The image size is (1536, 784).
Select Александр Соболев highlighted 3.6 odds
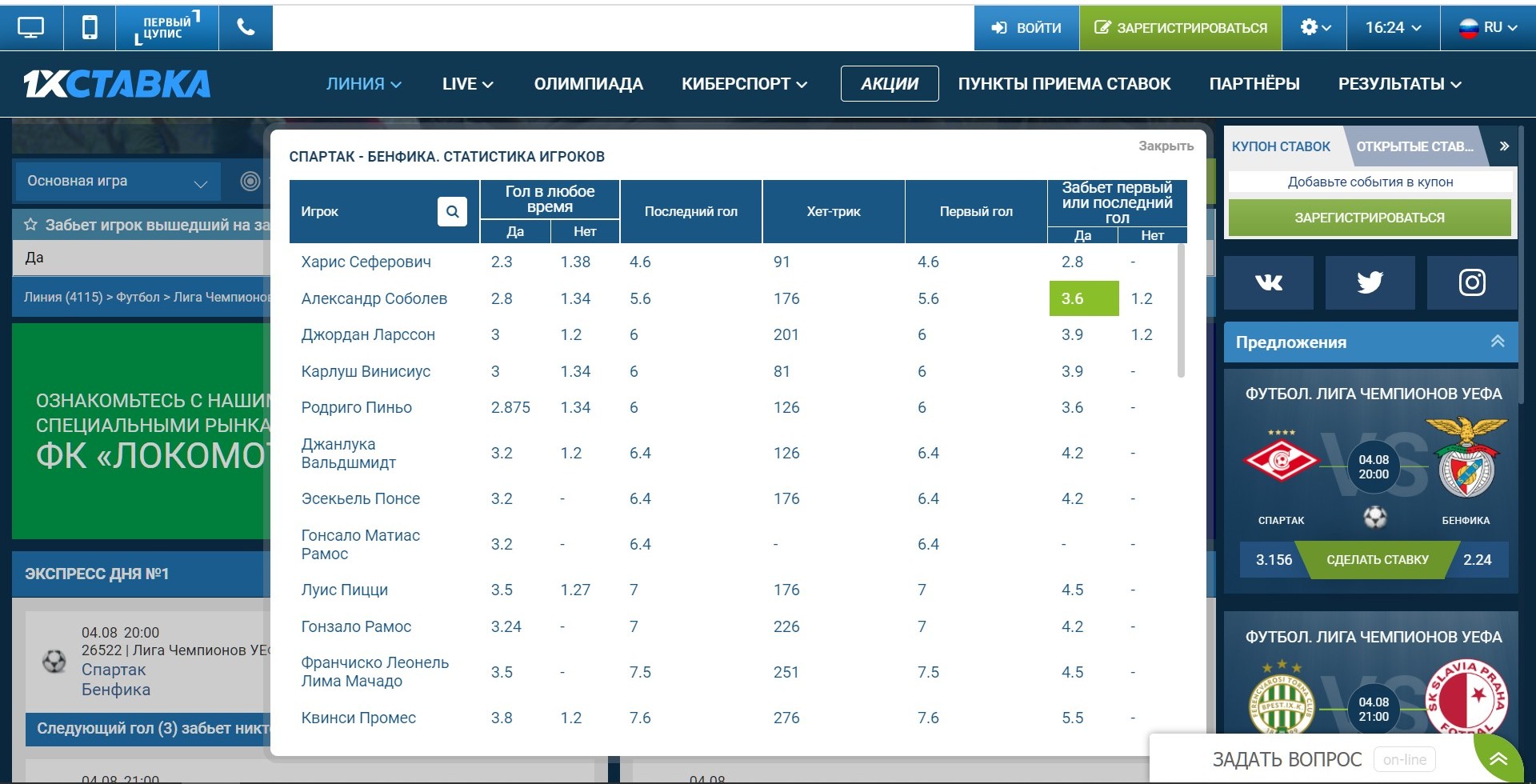point(1084,298)
